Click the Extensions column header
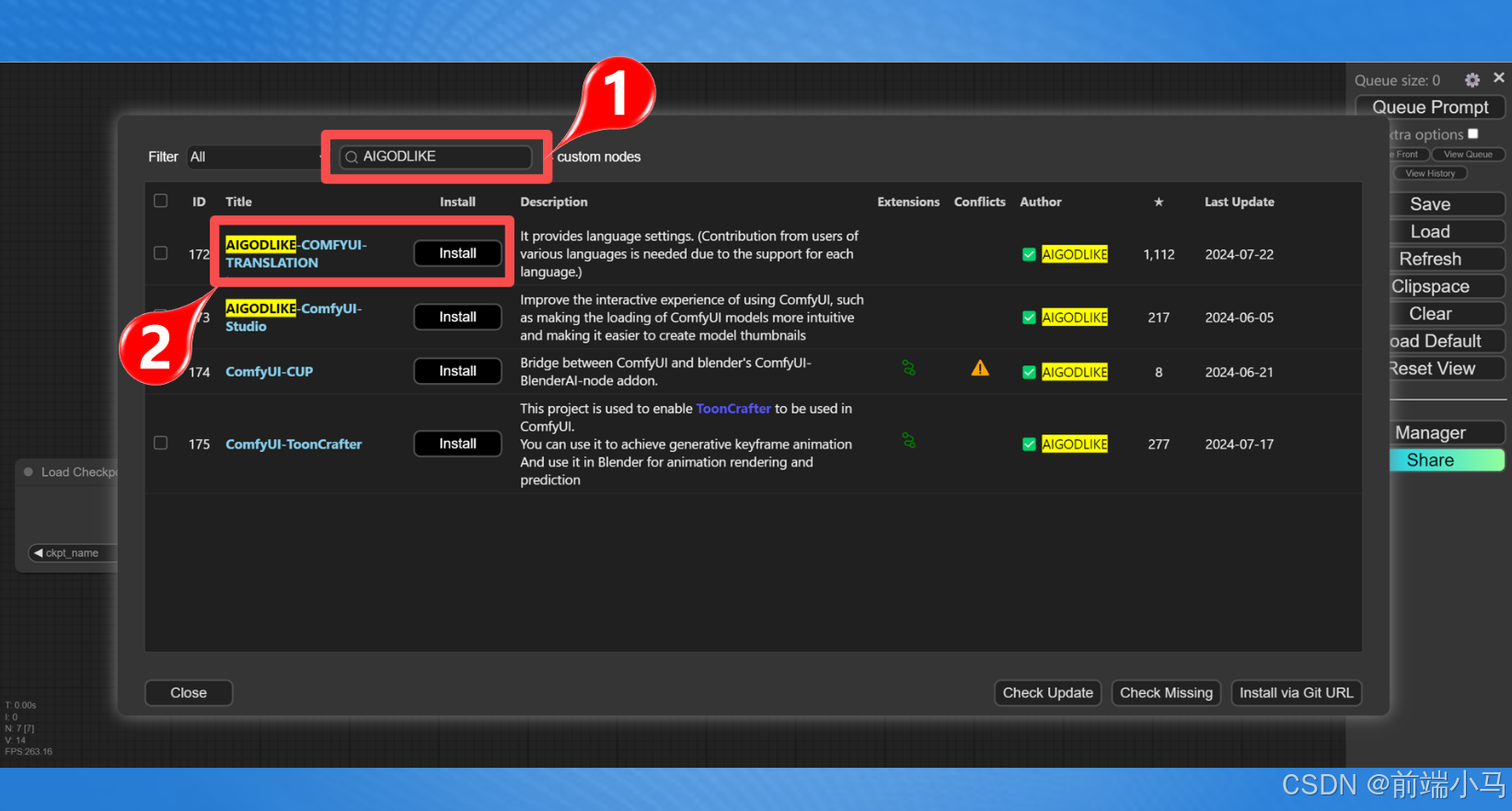The height and width of the screenshot is (811, 1512). point(908,202)
